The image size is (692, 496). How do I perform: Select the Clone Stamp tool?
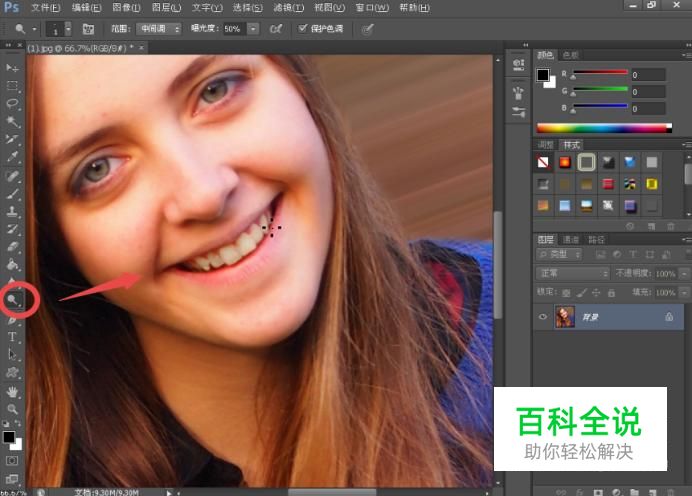pyautogui.click(x=12, y=211)
